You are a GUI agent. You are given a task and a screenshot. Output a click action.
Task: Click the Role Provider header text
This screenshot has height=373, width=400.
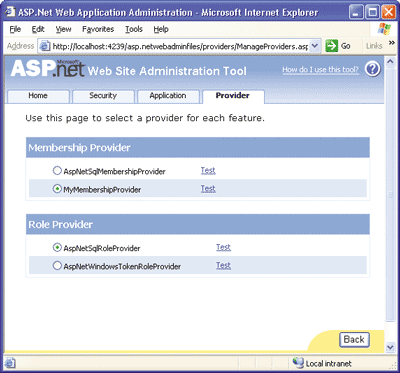(x=60, y=224)
